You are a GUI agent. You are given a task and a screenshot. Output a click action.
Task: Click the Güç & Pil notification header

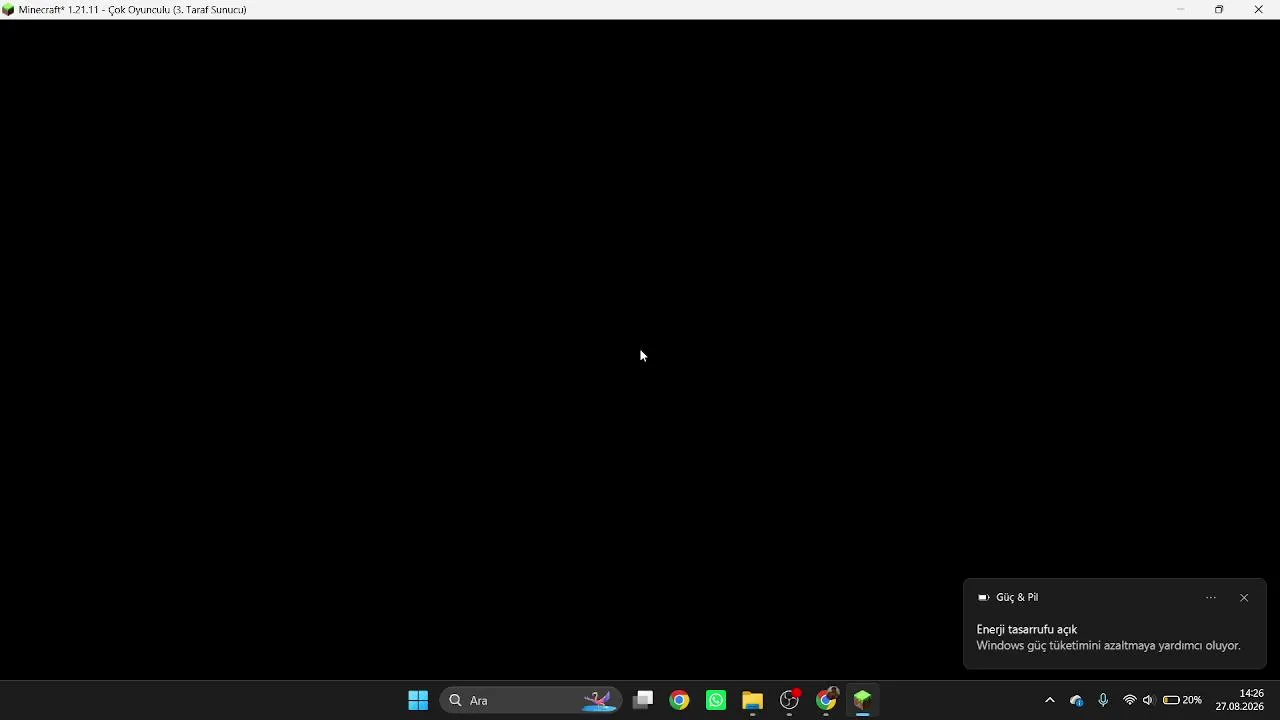[1017, 597]
